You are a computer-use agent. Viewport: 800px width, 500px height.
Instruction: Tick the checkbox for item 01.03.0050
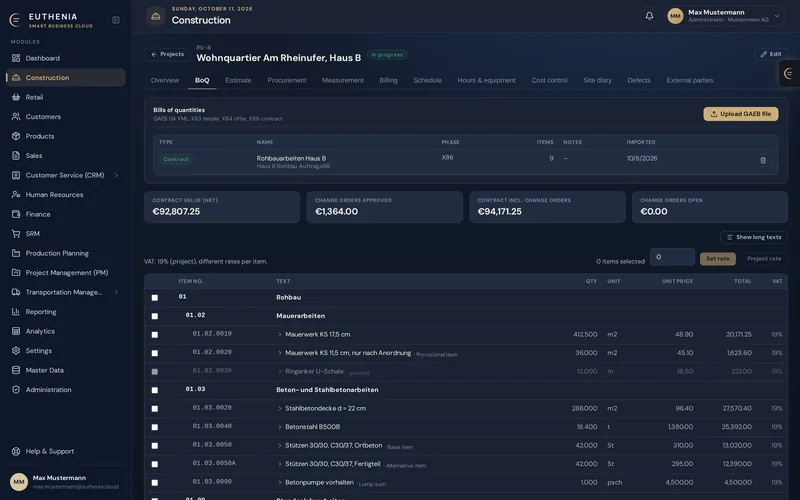tap(155, 445)
